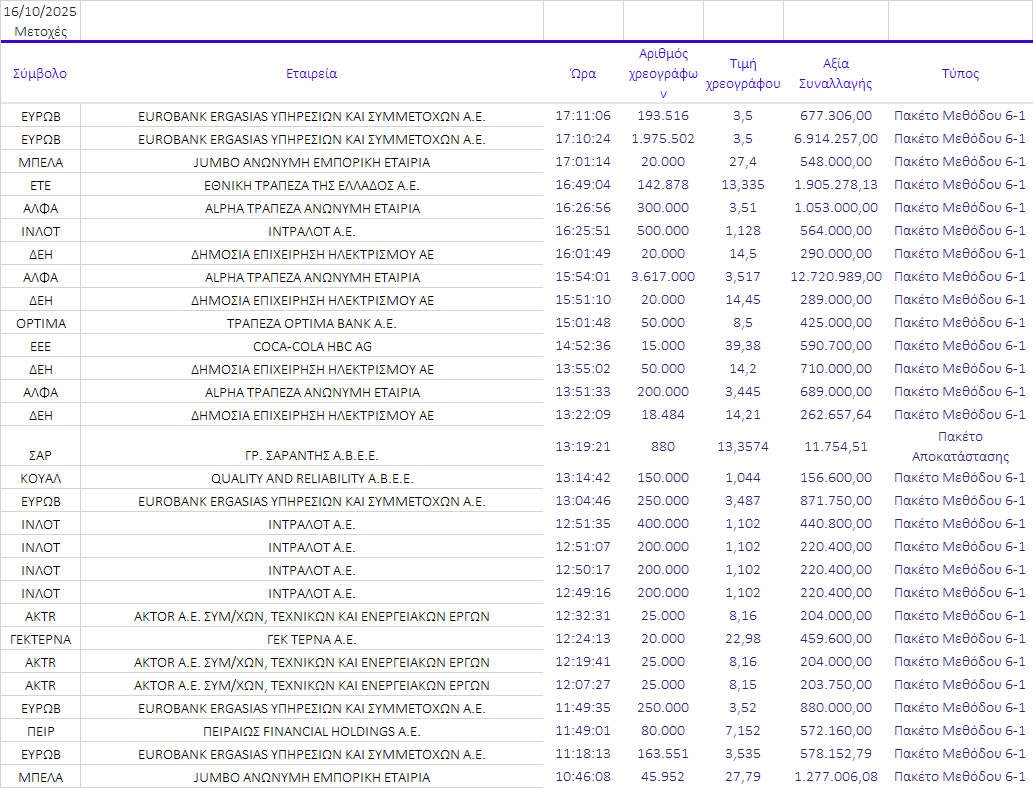
Task: Click the 1.975.502 securities quantity cell
Action: coord(663,139)
